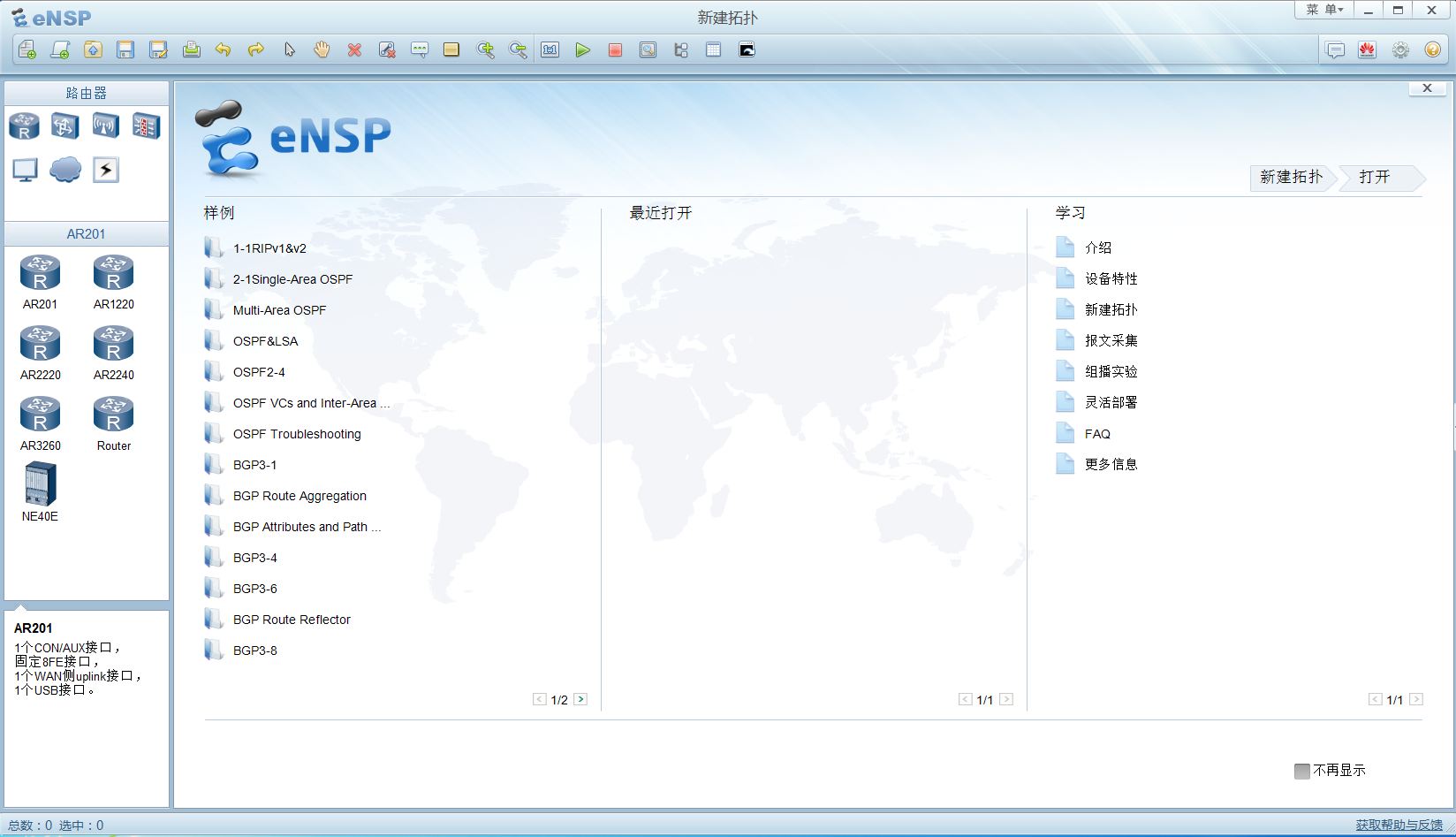
Task: Select the rectangle palette tool
Action: [451, 50]
